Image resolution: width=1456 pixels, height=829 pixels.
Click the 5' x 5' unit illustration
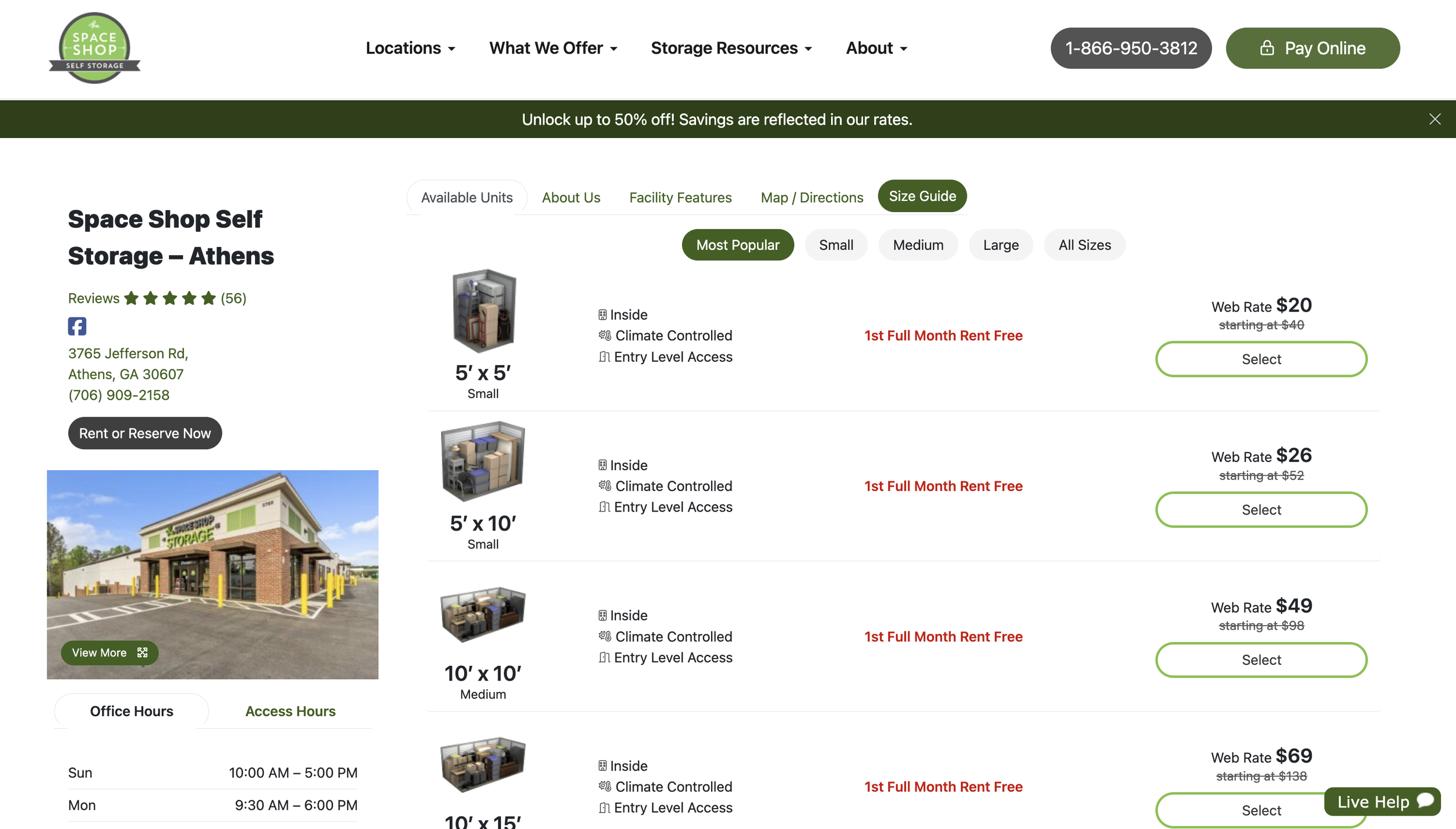(x=484, y=311)
